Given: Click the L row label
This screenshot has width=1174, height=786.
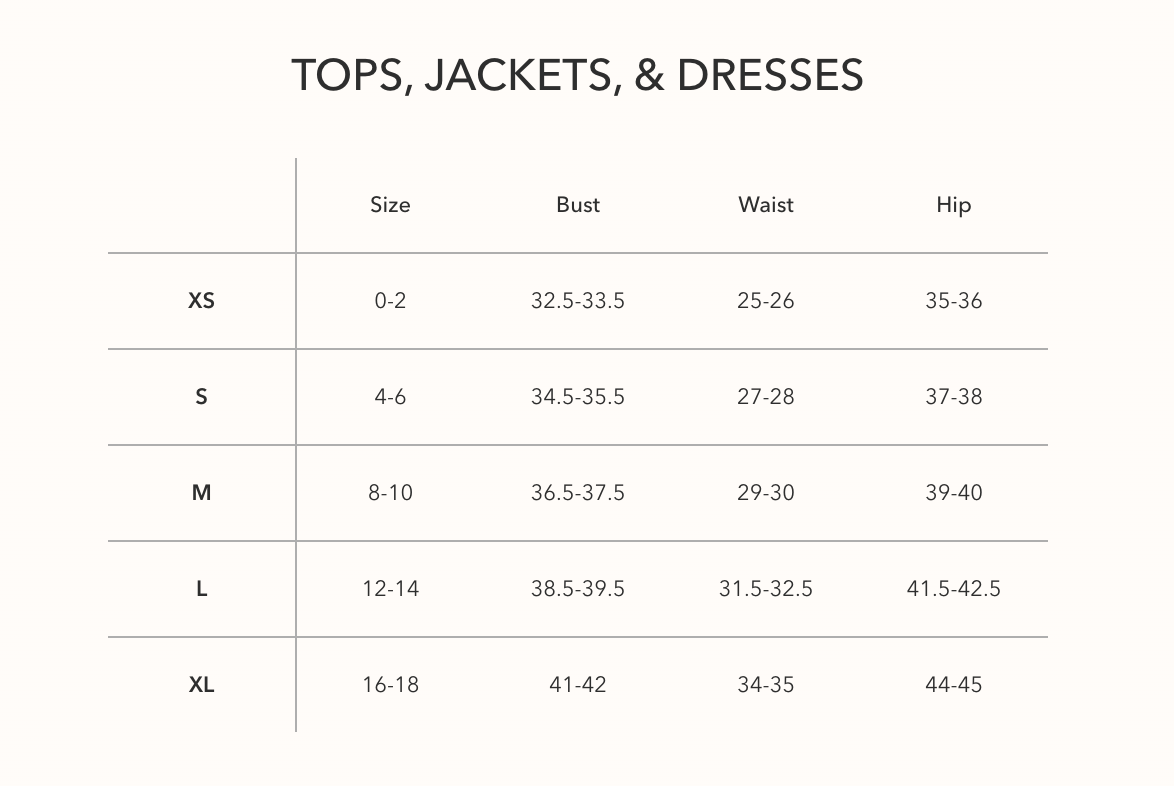Looking at the screenshot, I should pyautogui.click(x=201, y=588).
